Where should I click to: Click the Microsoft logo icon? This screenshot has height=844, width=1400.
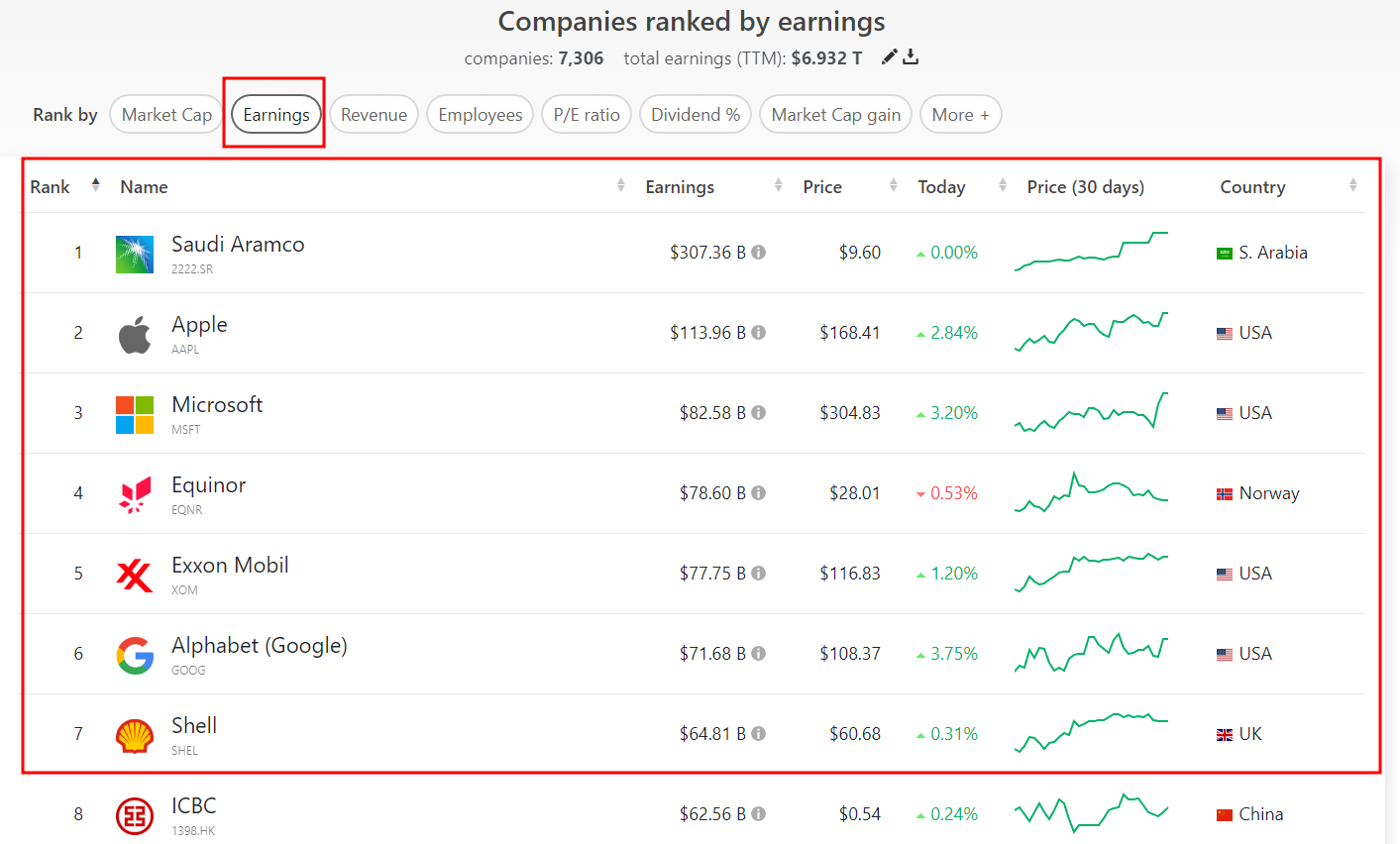[135, 415]
